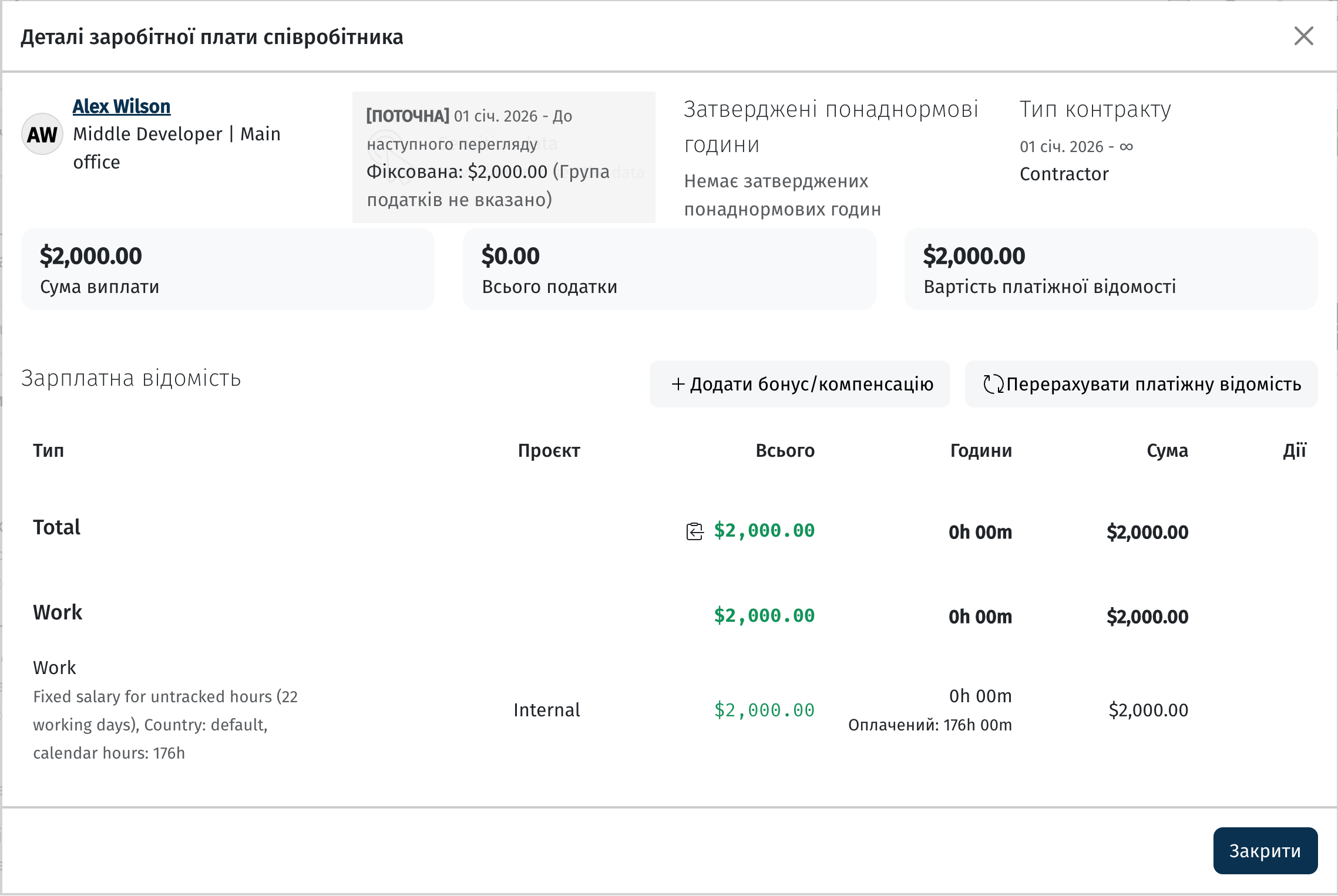Click the Додати бонус/компенсацію button
Screen dimensions: 1338x896
coord(799,384)
